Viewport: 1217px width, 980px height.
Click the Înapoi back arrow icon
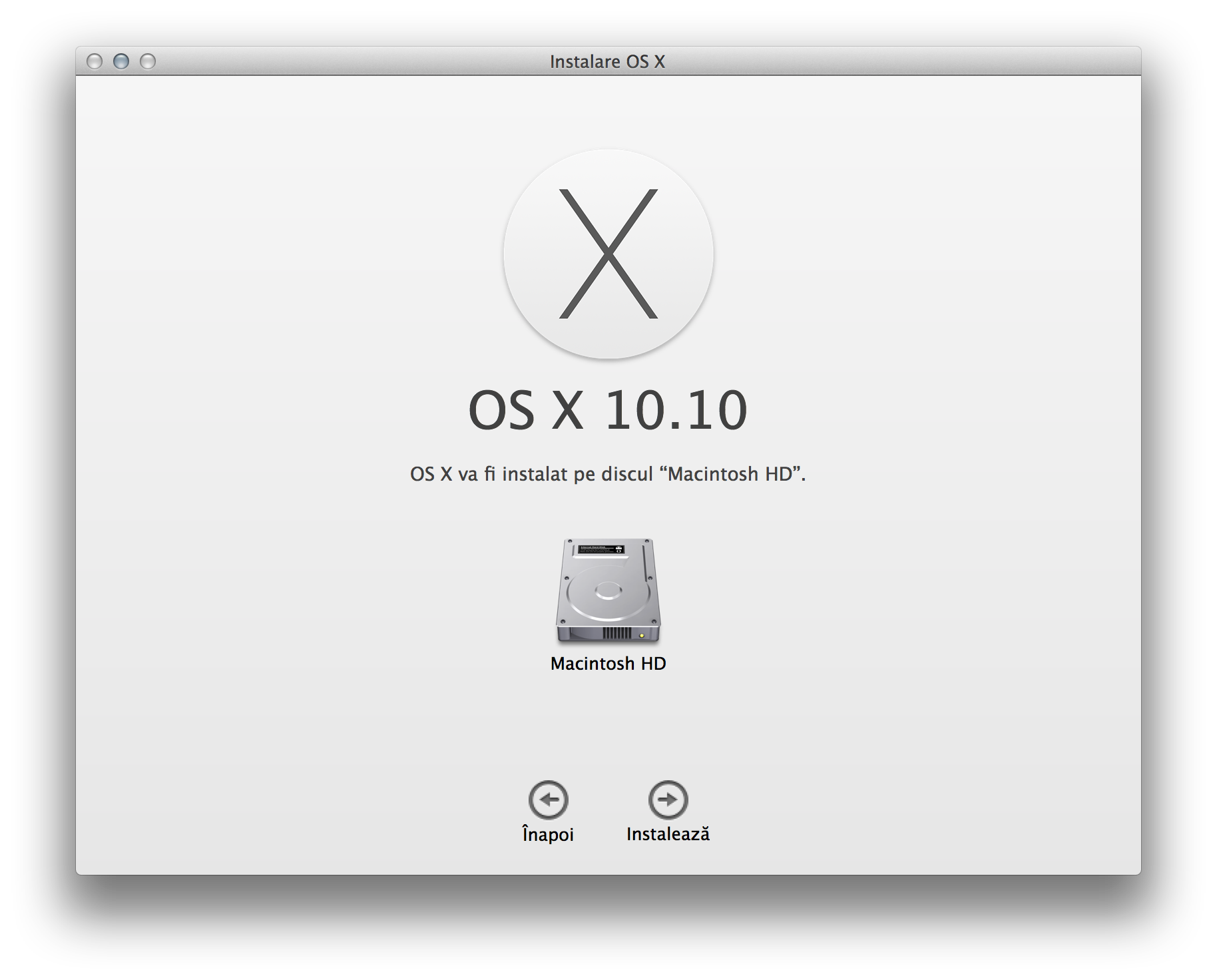click(x=548, y=800)
